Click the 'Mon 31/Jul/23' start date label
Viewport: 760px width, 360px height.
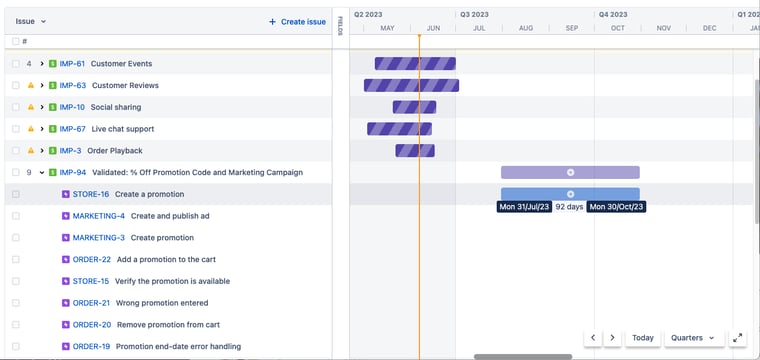(x=524, y=207)
